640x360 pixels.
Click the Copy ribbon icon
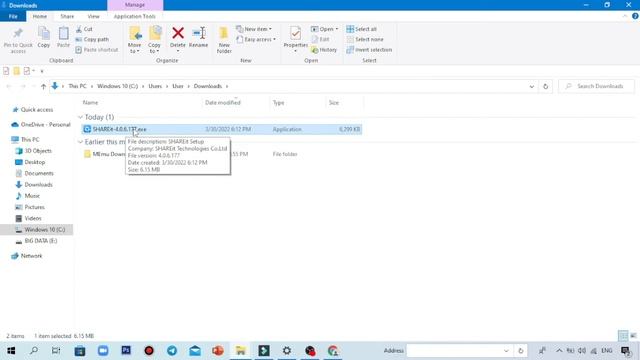44,33
